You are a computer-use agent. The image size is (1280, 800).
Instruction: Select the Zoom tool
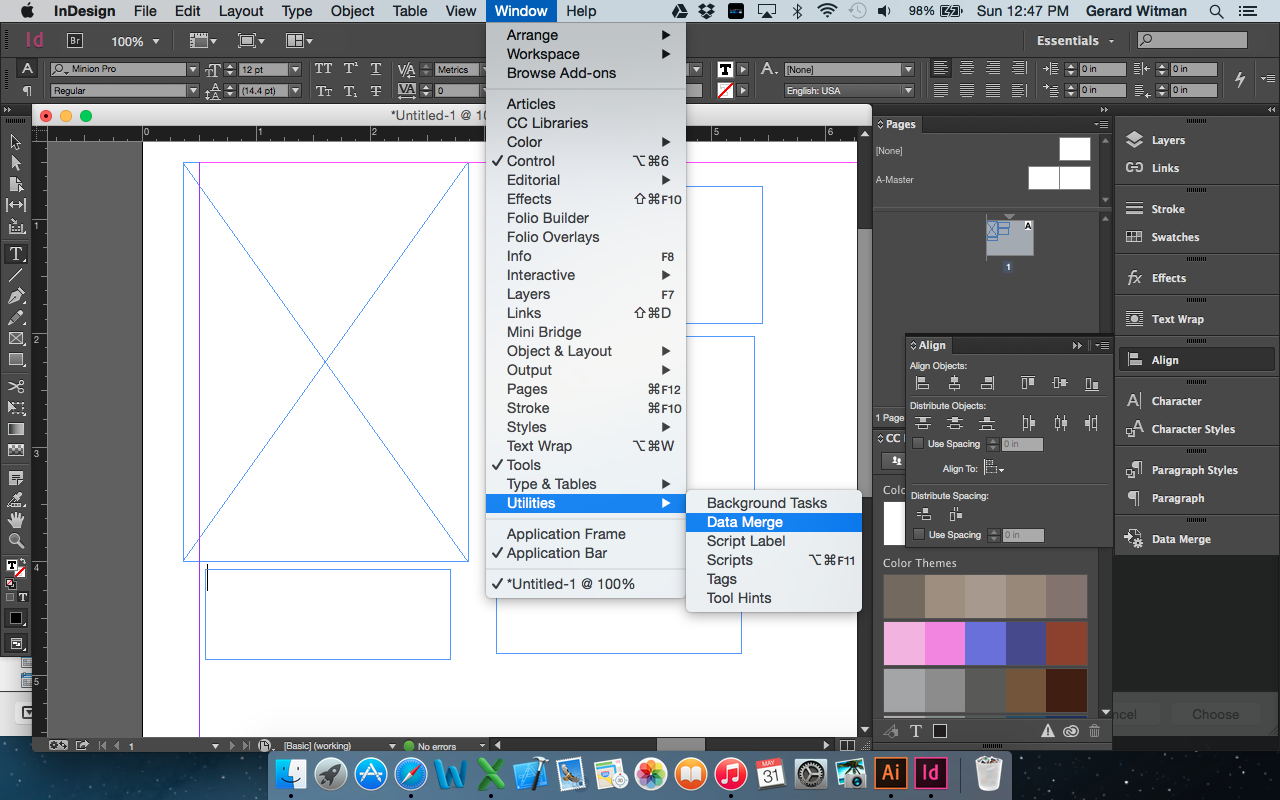16,541
